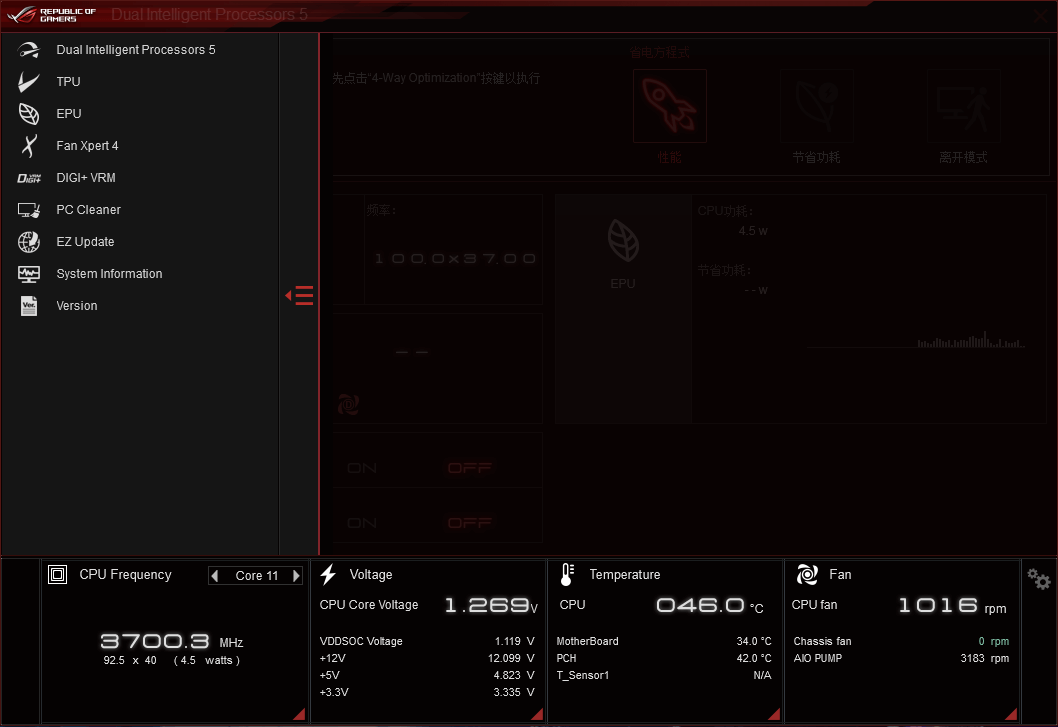1058x727 pixels.
Task: Switch the upper ON/OFF toggle to OFF
Action: pos(470,468)
